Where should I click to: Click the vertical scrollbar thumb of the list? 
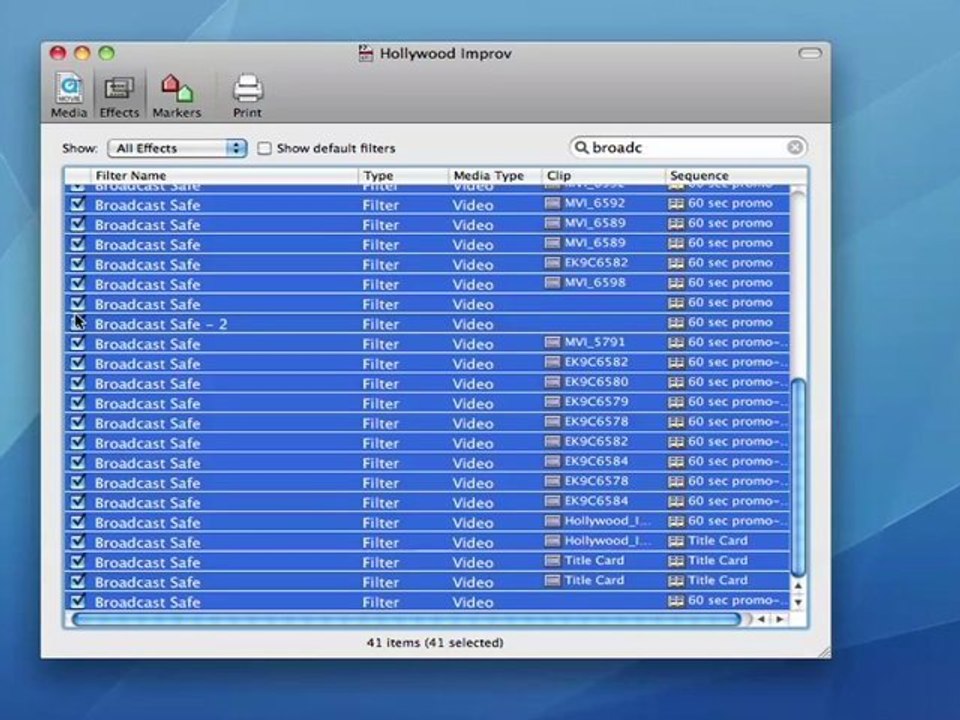tap(798, 478)
